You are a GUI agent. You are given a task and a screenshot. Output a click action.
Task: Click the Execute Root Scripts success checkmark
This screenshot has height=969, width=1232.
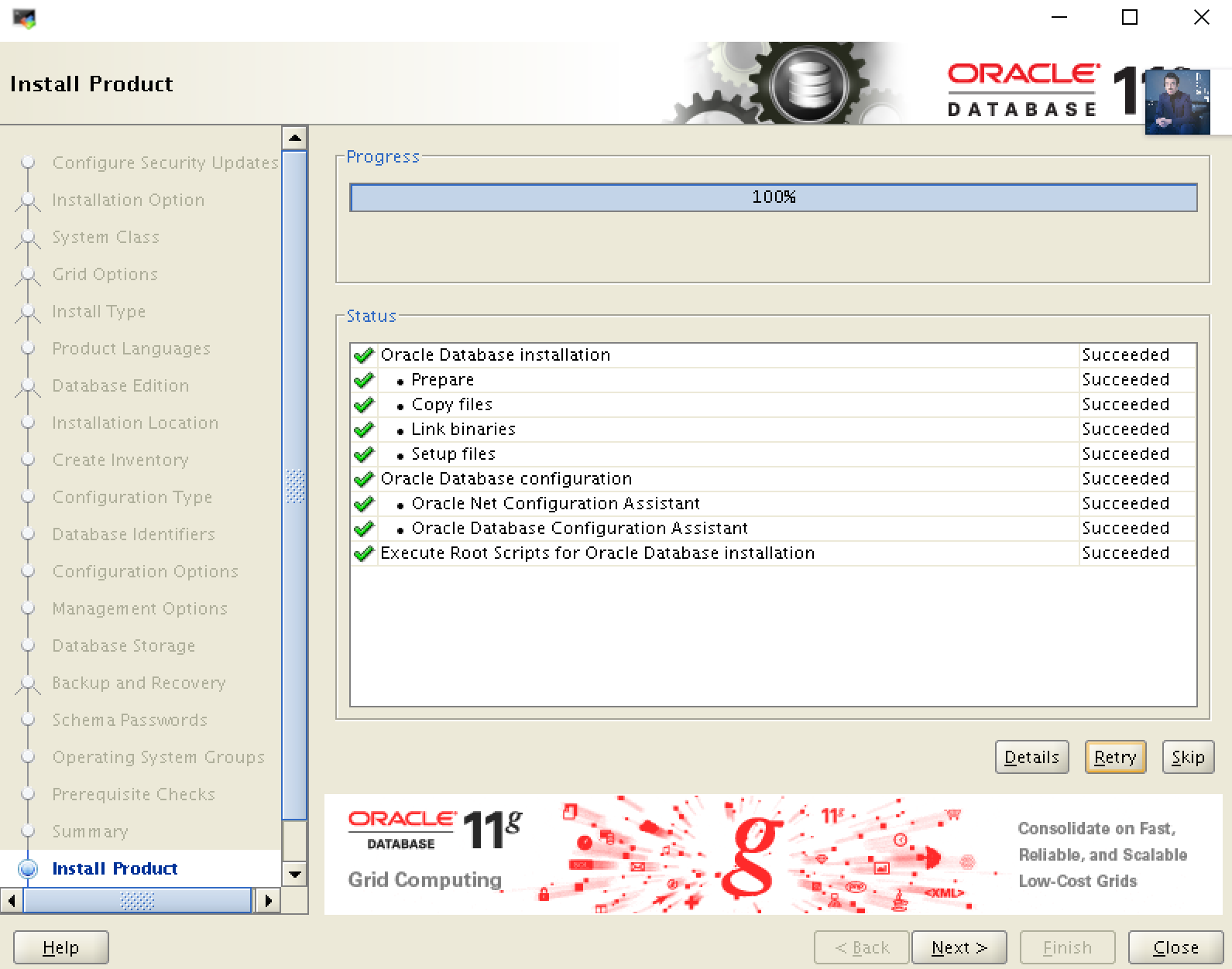[x=364, y=553]
